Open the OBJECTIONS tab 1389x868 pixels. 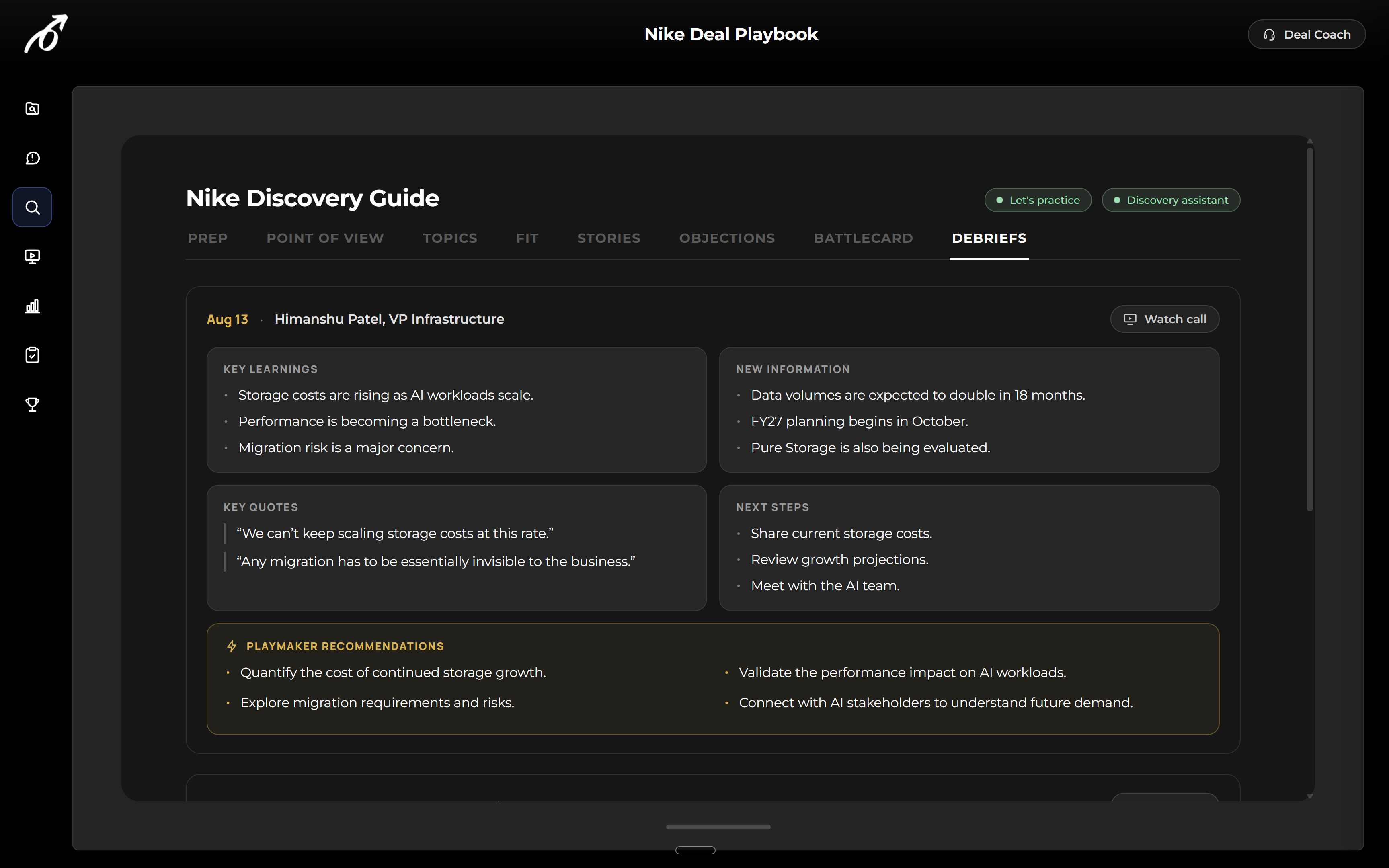(726, 238)
